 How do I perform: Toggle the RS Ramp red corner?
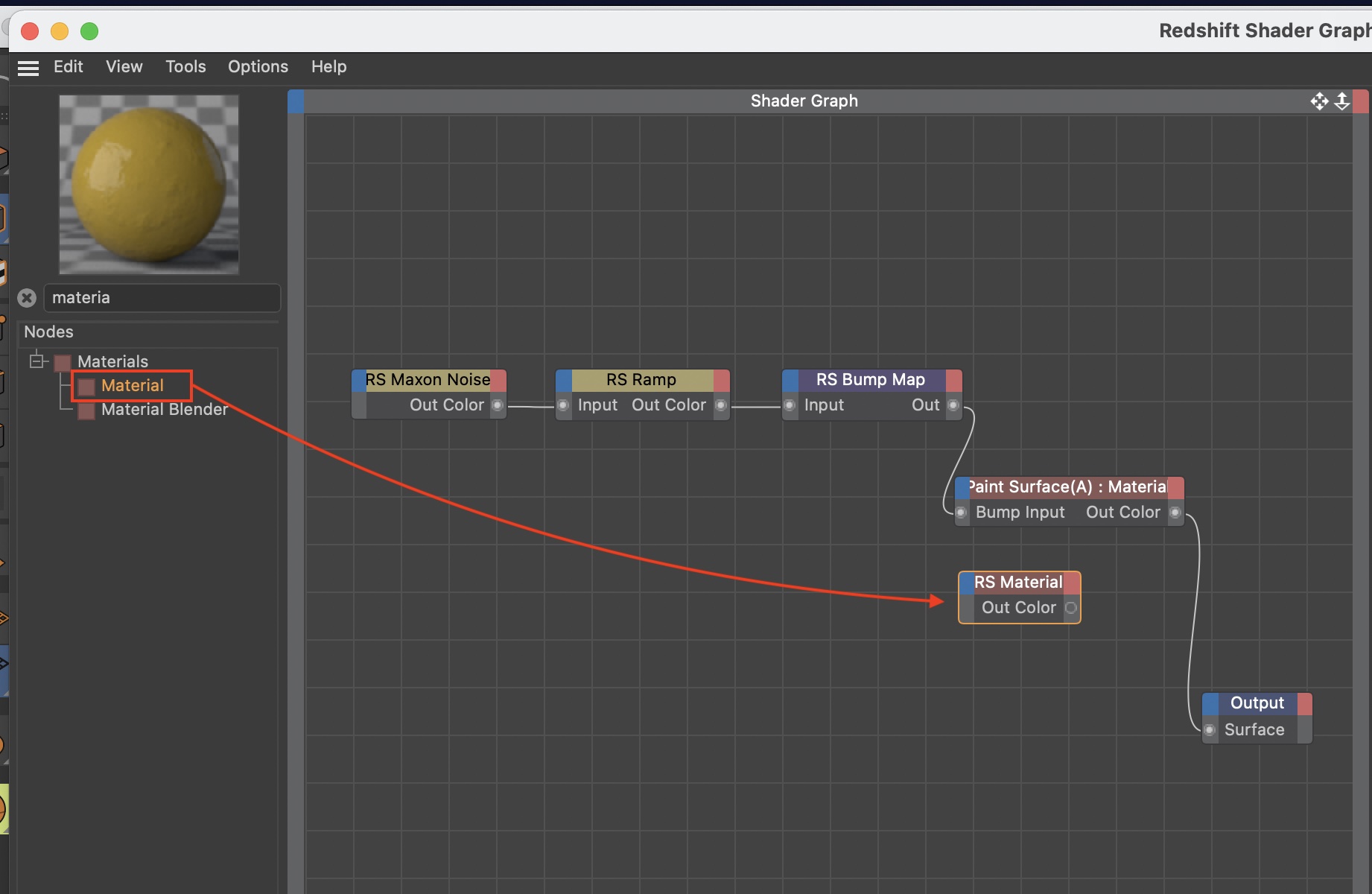coord(721,380)
